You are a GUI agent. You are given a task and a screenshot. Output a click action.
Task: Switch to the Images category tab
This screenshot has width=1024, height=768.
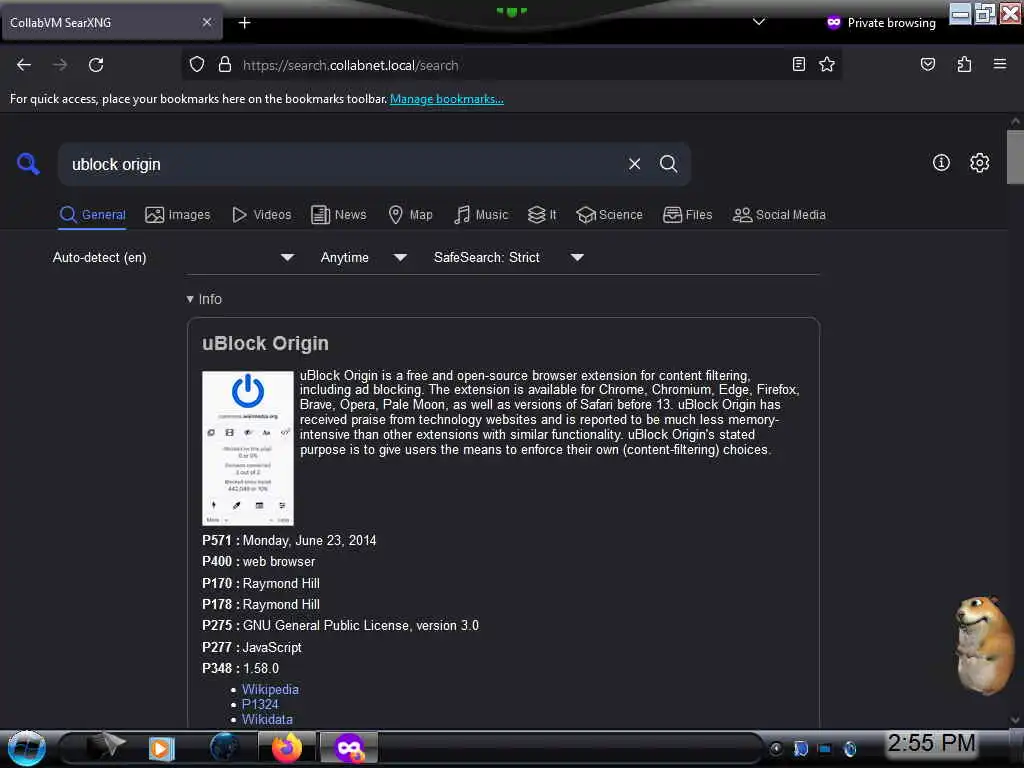178,215
